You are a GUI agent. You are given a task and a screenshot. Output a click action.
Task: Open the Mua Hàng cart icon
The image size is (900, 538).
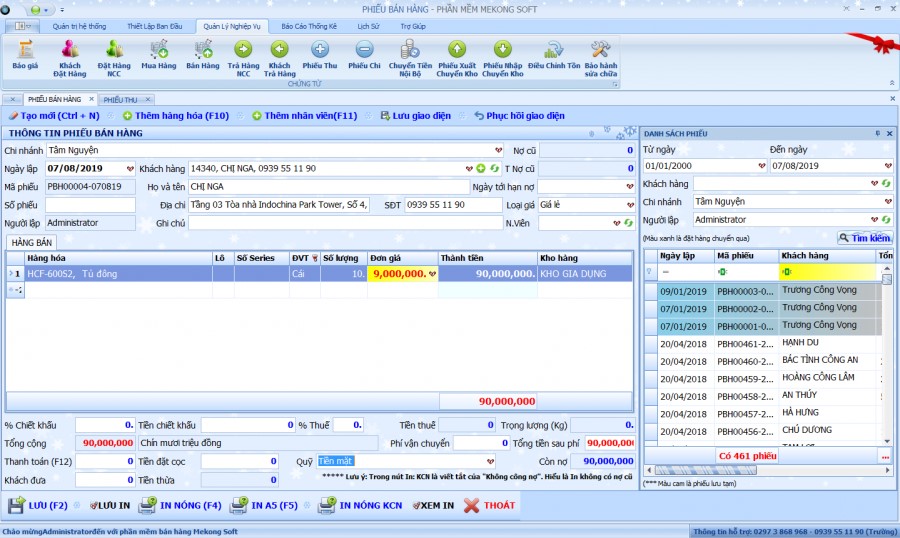158,56
